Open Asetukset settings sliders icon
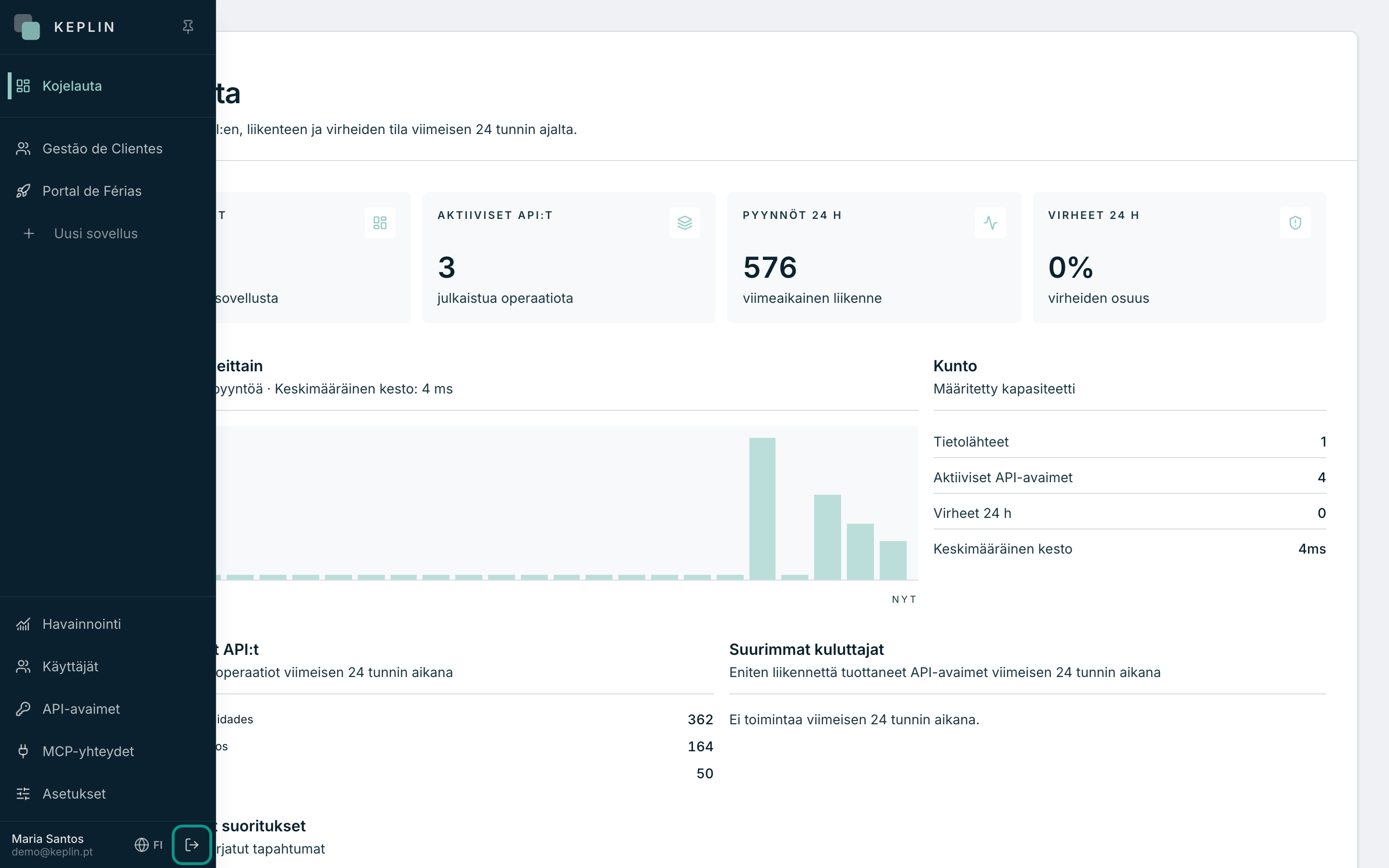Image resolution: width=1389 pixels, height=868 pixels. pos(23,794)
